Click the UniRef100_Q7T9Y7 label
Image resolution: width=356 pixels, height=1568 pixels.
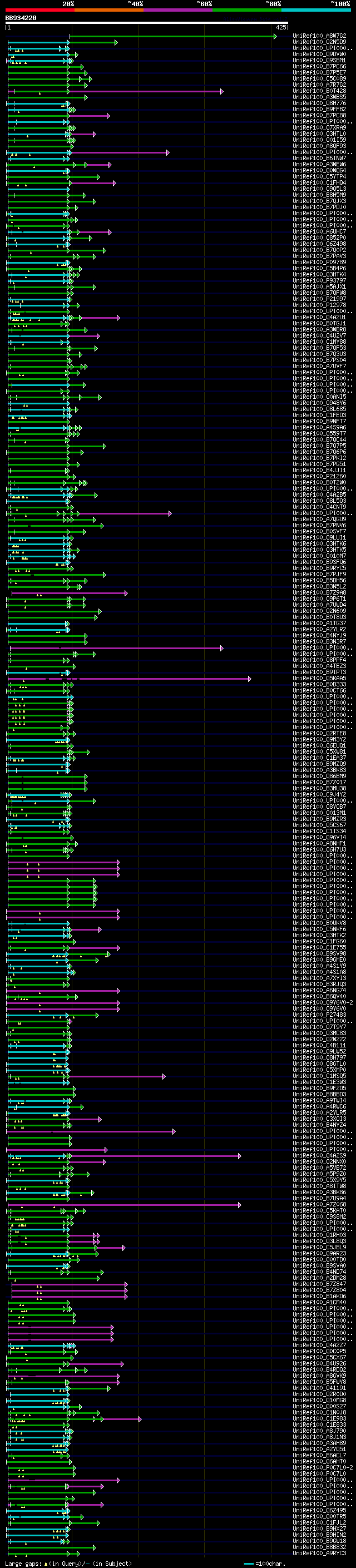319,1027
